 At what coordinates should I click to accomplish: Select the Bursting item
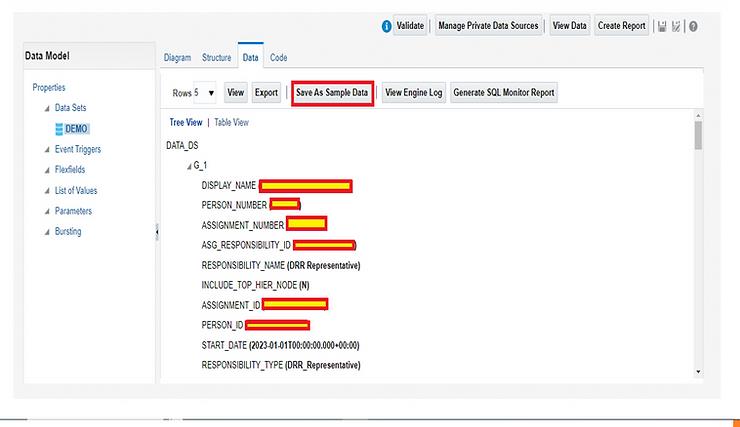coord(68,231)
